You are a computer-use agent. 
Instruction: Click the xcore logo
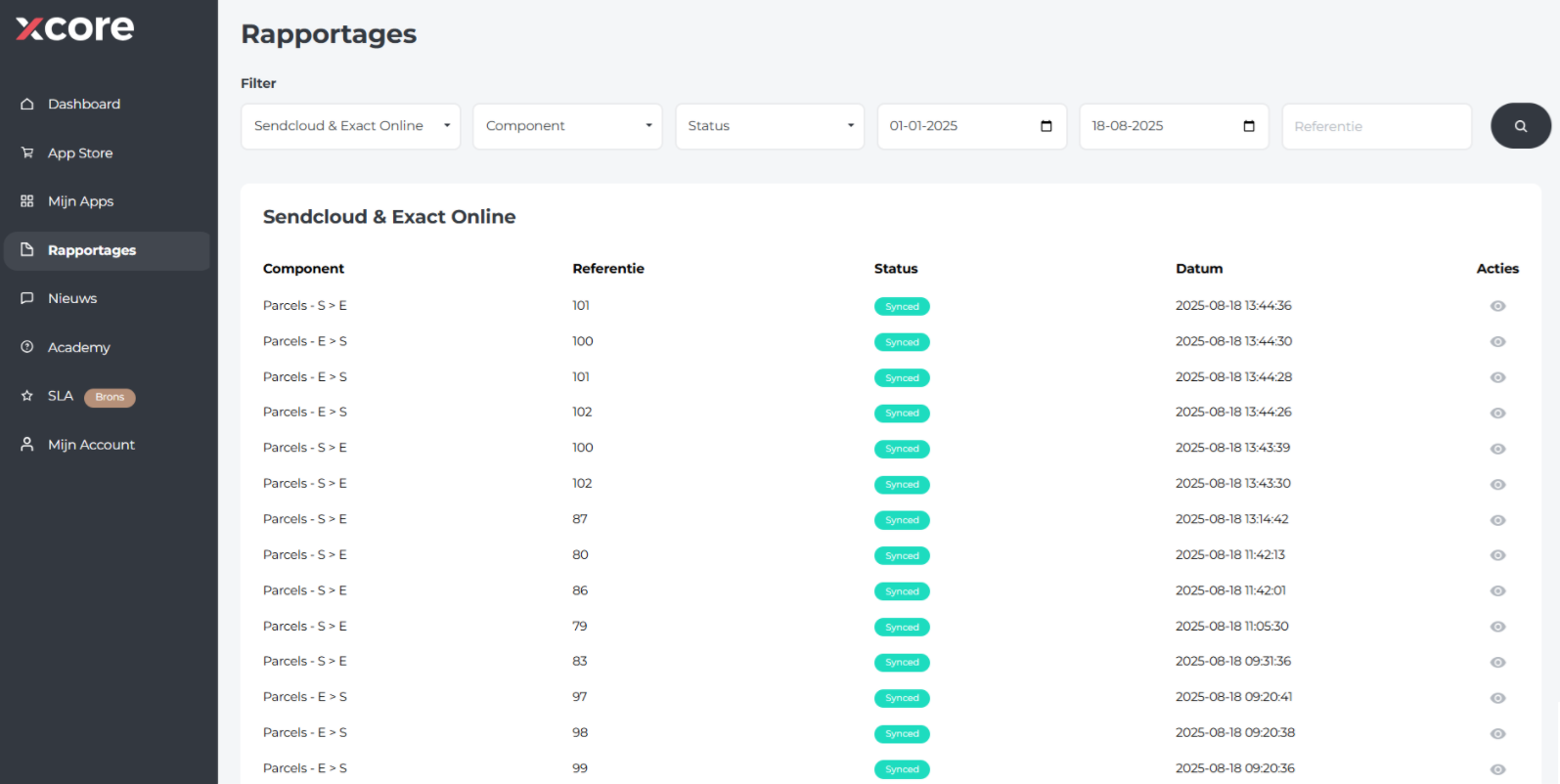coord(75,27)
